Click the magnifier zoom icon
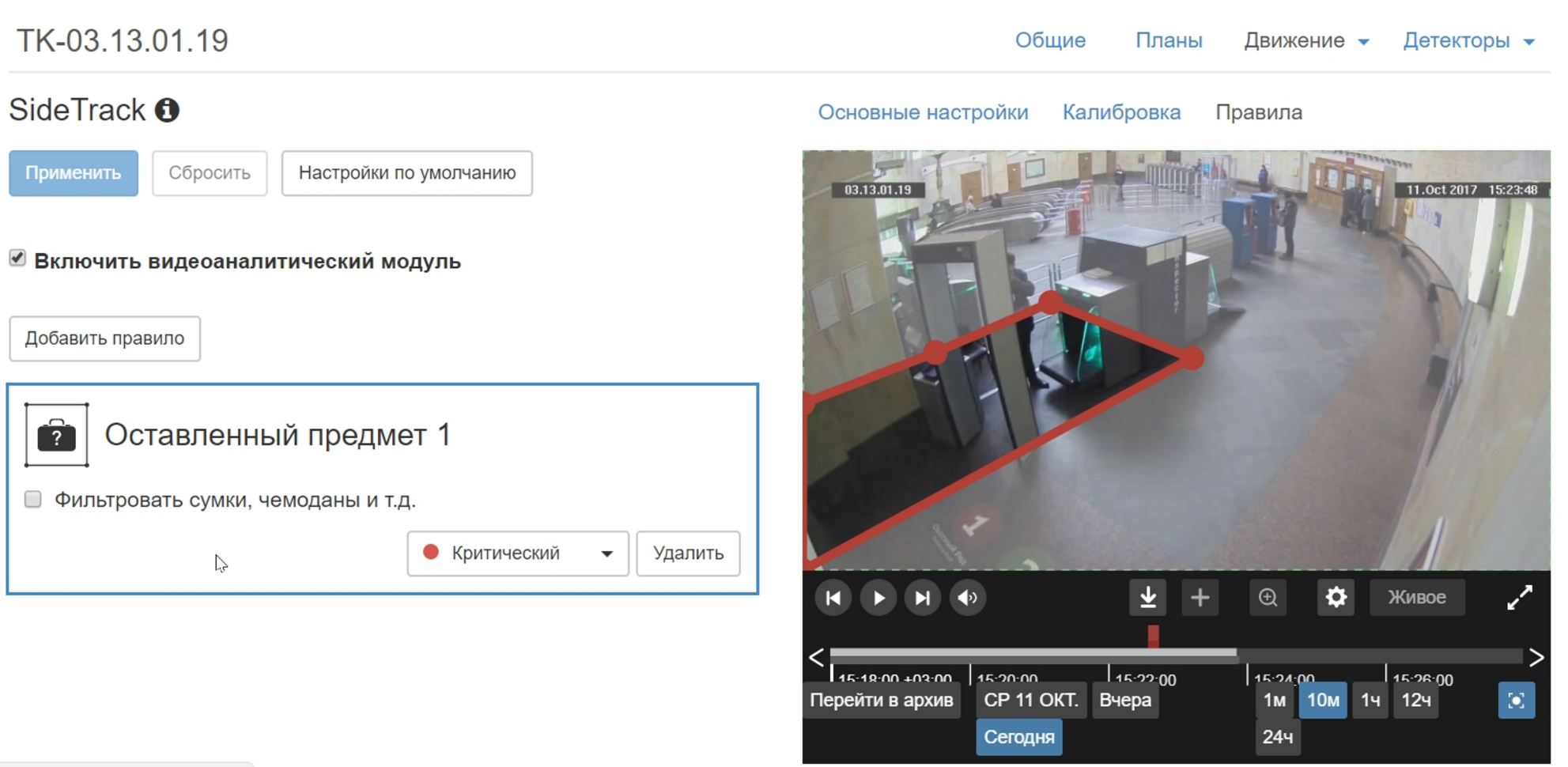1568x767 pixels. [x=1268, y=598]
